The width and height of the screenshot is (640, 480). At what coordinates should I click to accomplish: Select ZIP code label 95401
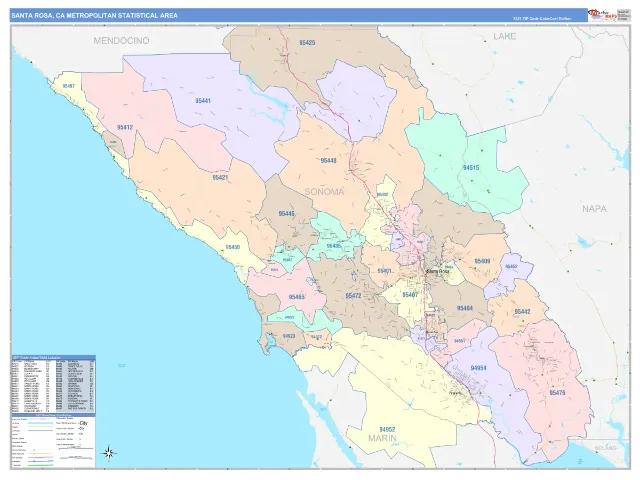tap(384, 271)
